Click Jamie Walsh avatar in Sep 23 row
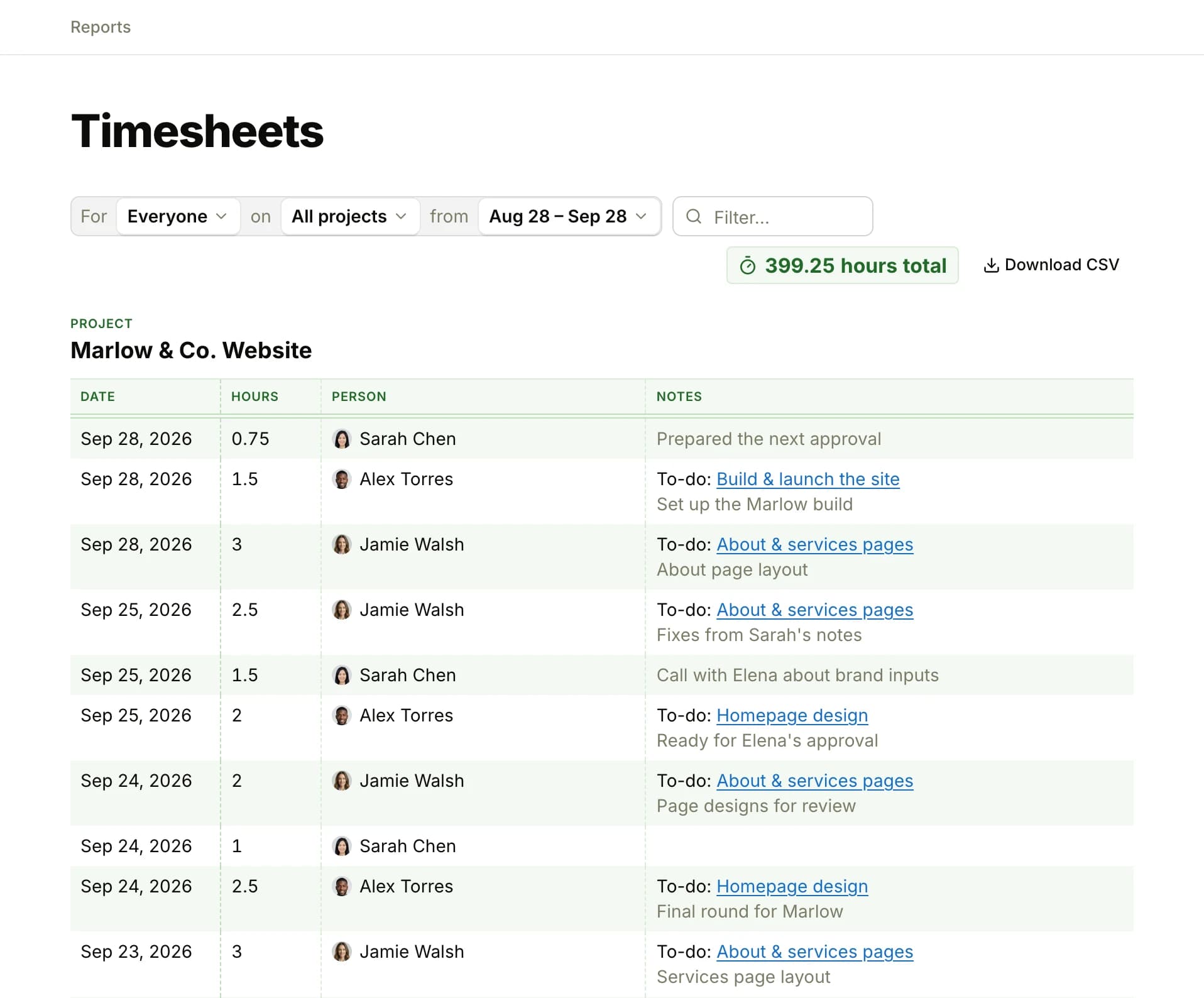This screenshot has height=998, width=1204. coord(342,951)
